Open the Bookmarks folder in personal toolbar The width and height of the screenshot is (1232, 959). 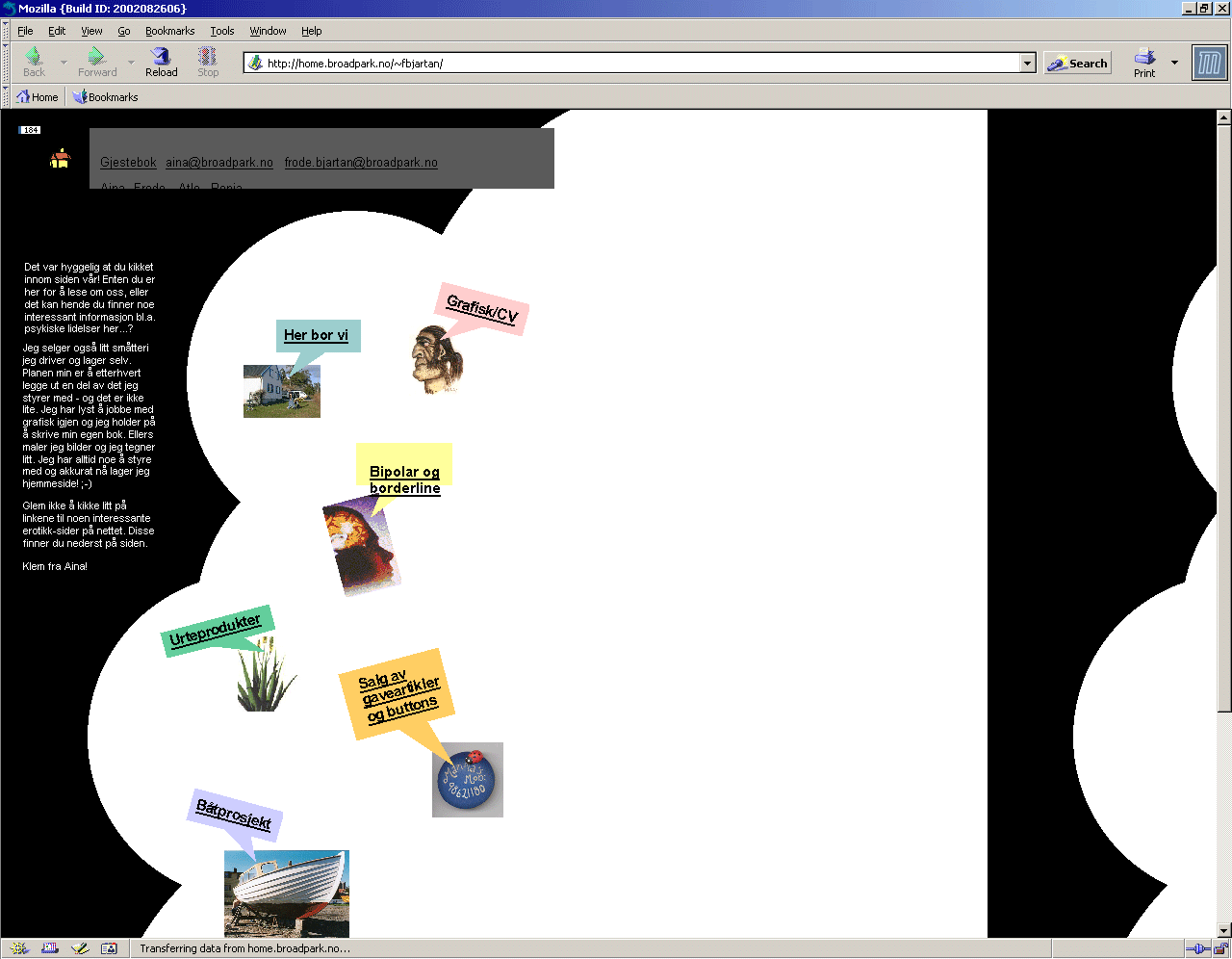[106, 97]
